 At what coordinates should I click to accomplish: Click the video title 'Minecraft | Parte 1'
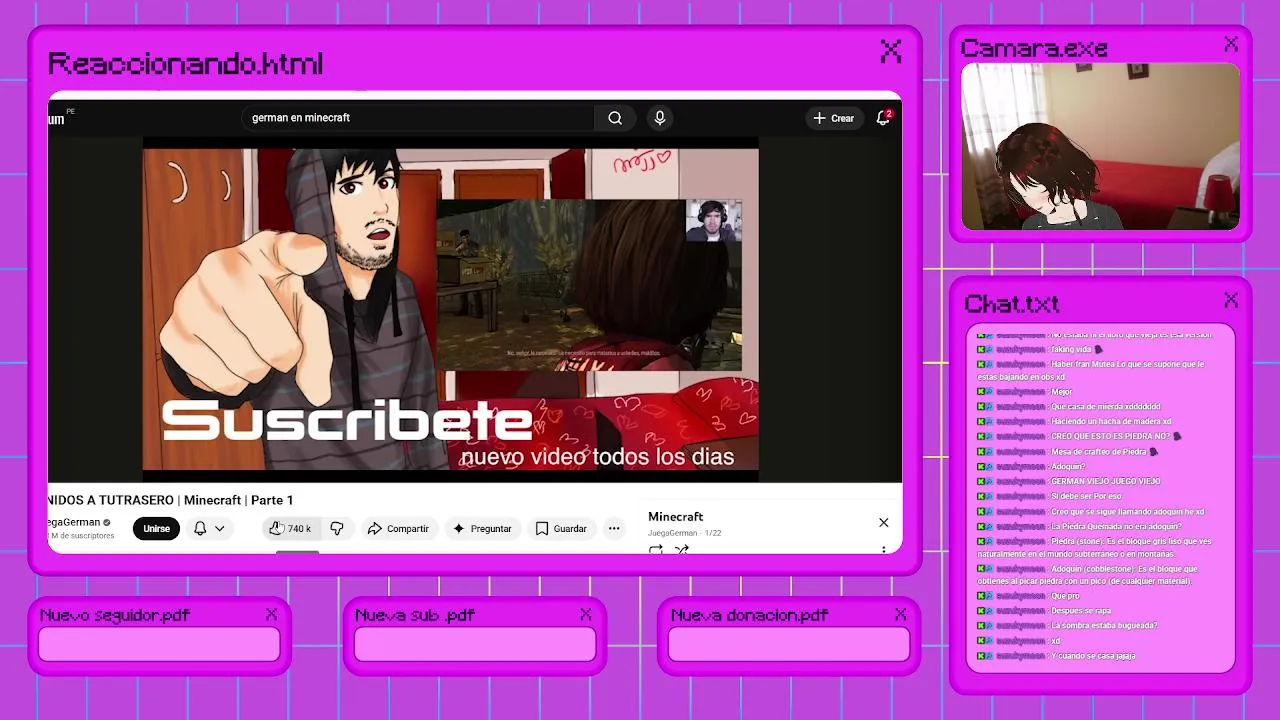click(238, 500)
